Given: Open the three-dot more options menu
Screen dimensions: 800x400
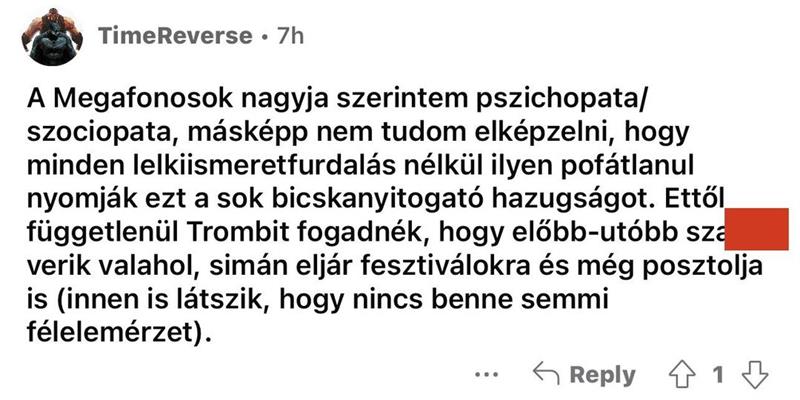Looking at the screenshot, I should 487,376.
